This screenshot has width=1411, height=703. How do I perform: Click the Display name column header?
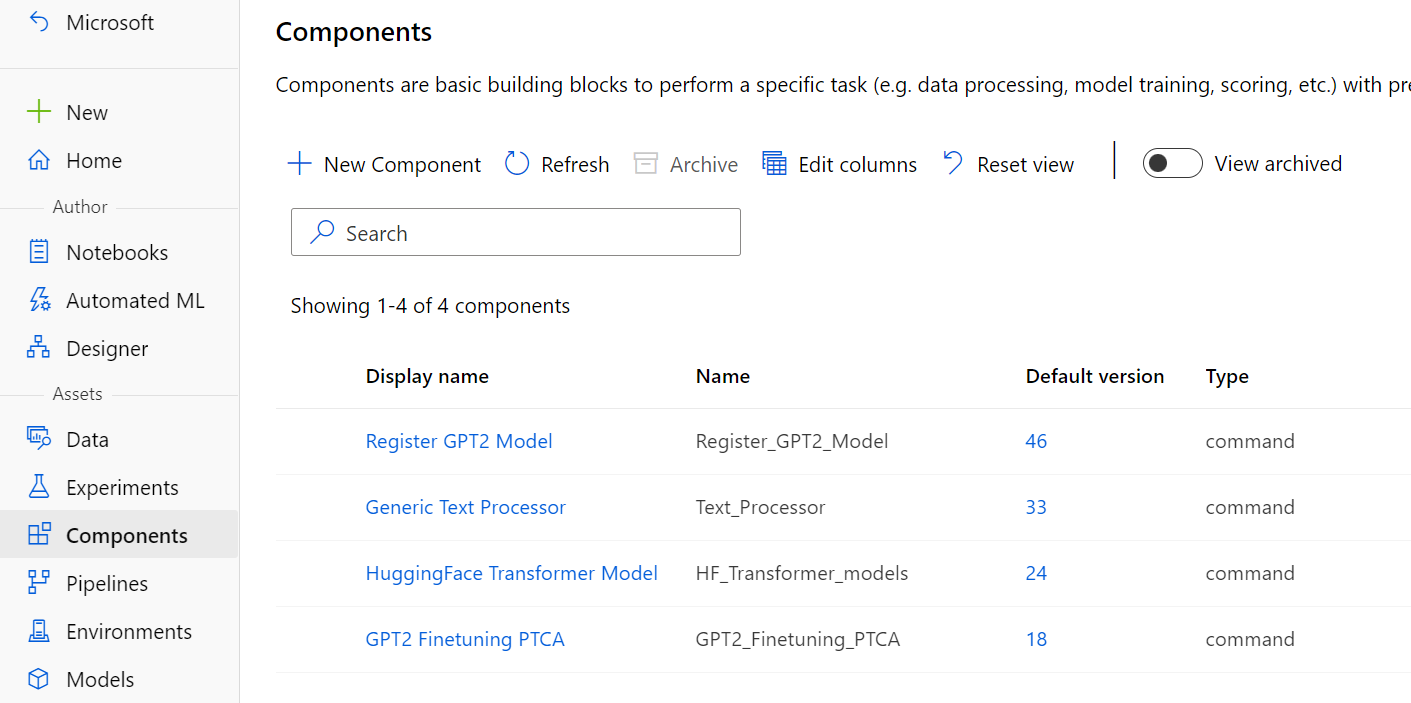tap(427, 376)
